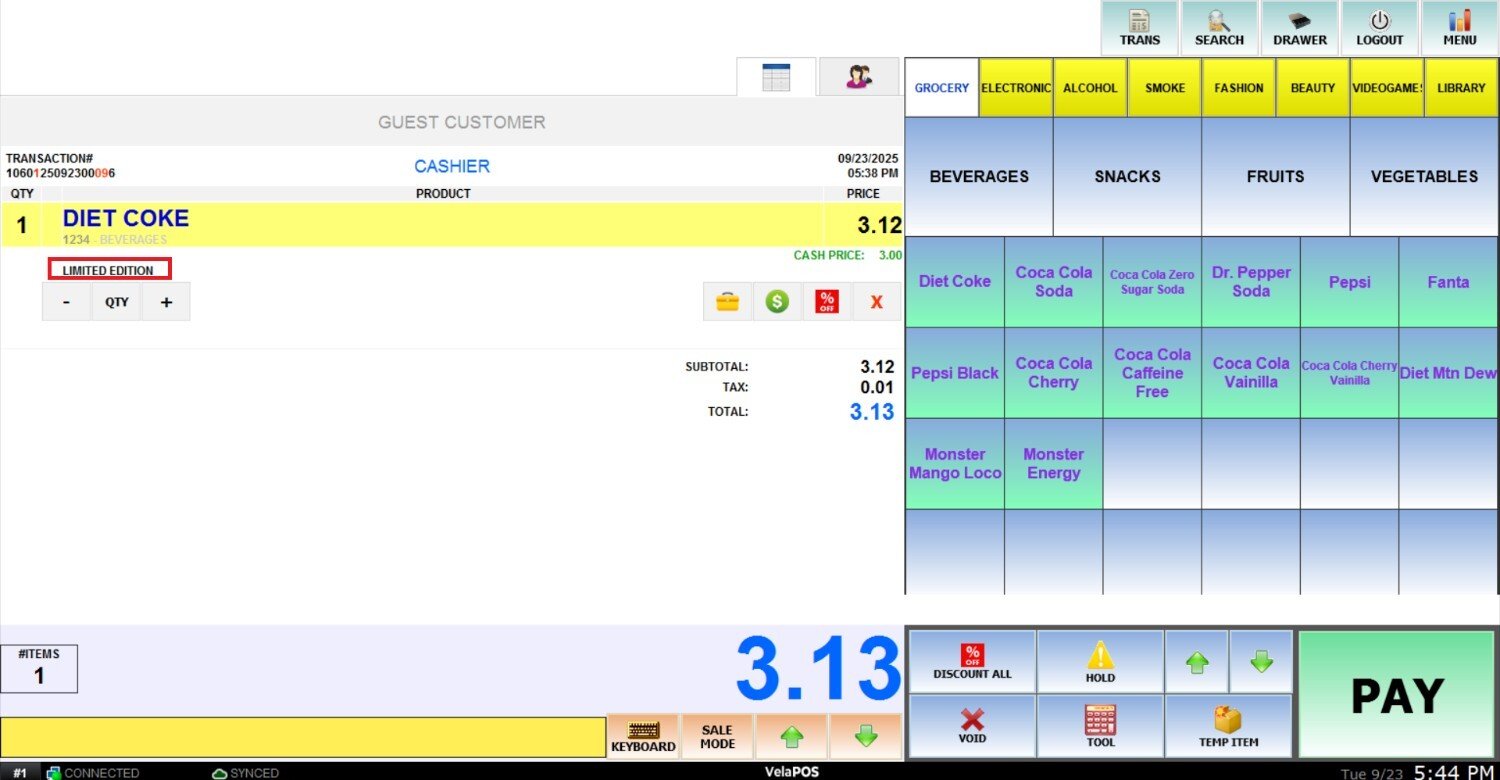
Task: Click the LOGOUT power icon
Action: tap(1379, 28)
